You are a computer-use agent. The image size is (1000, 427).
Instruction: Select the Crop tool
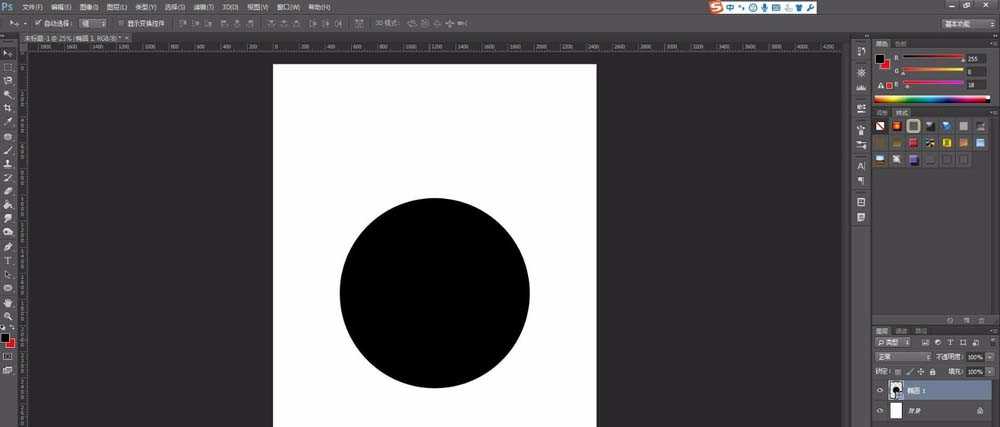point(8,108)
